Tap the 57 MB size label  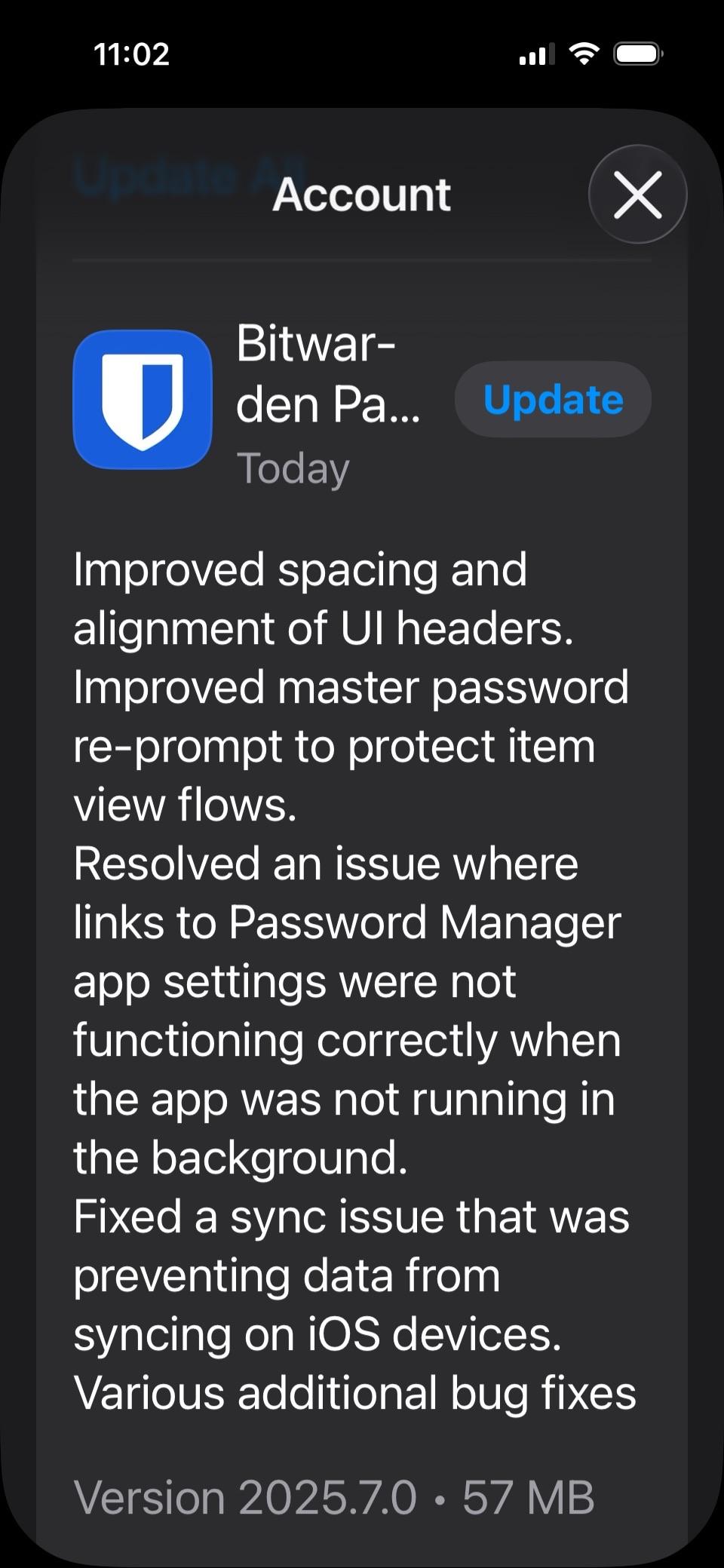pyautogui.click(x=528, y=1497)
